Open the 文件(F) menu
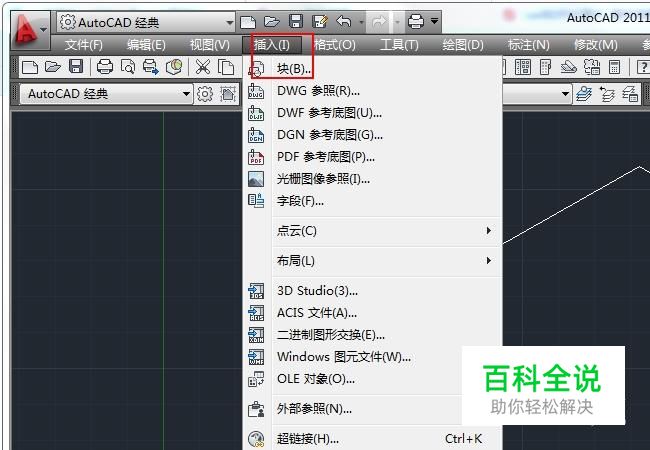The height and width of the screenshot is (450, 650). click(83, 44)
